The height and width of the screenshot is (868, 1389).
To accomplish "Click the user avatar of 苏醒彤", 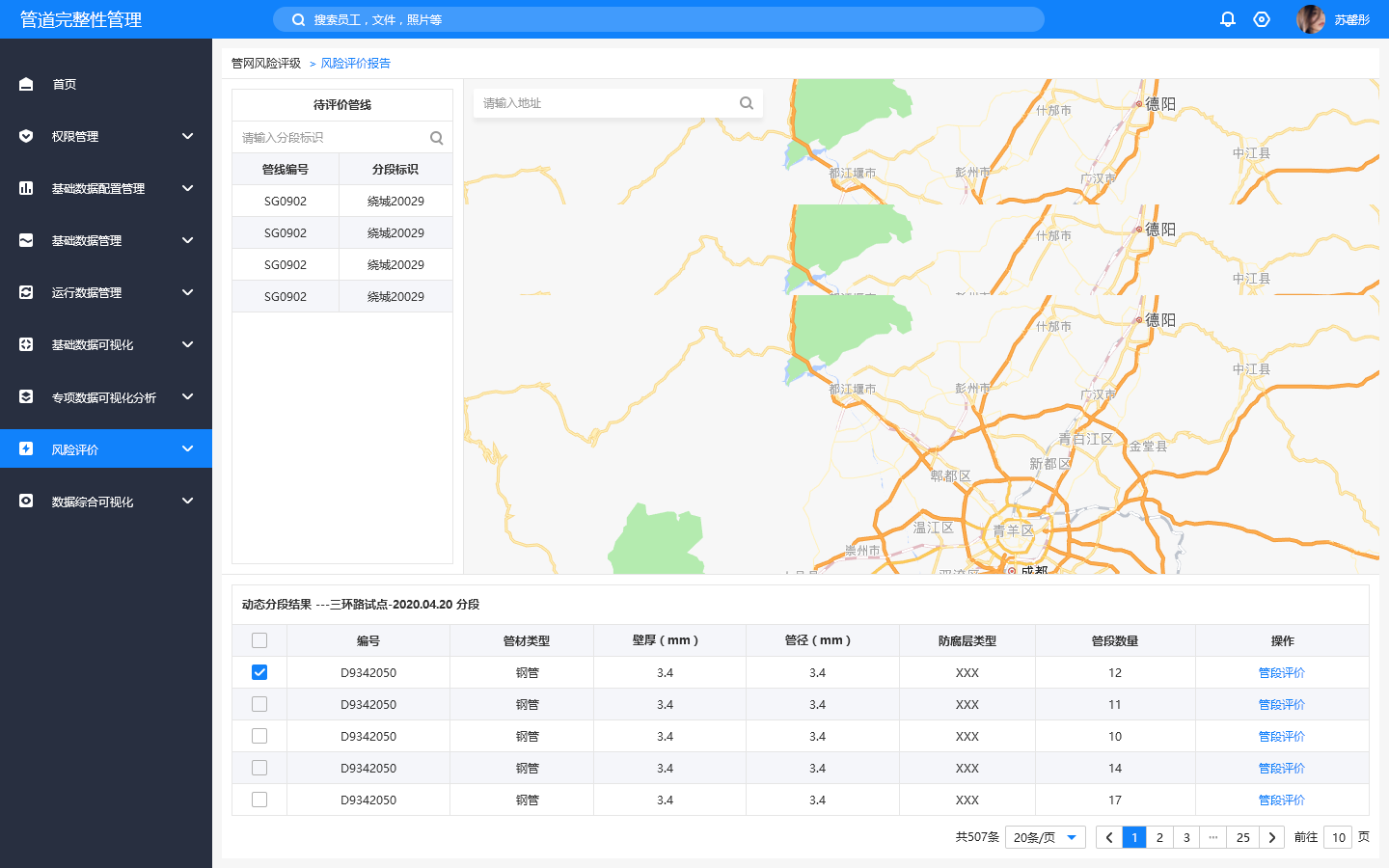I will (1311, 18).
